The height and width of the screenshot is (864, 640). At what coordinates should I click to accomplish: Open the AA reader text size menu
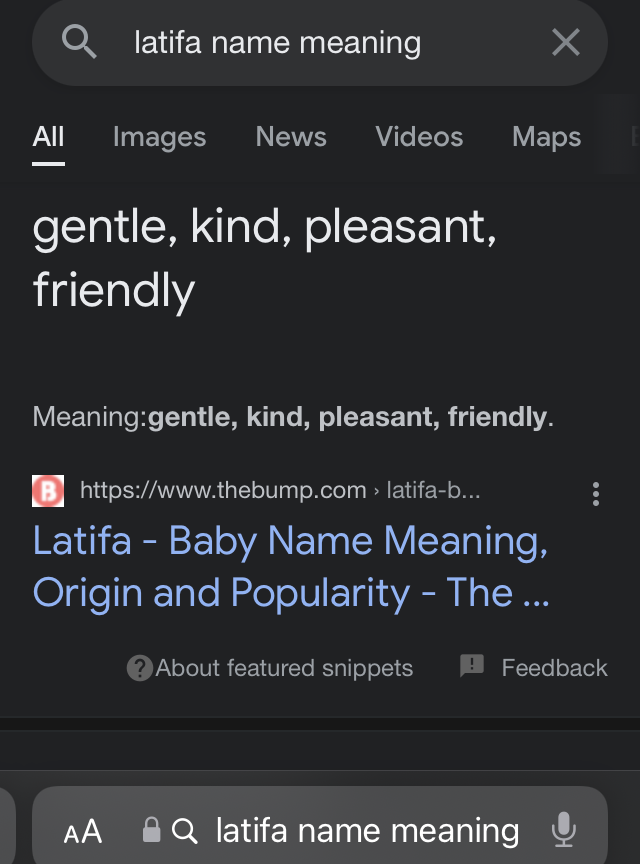[x=83, y=831]
